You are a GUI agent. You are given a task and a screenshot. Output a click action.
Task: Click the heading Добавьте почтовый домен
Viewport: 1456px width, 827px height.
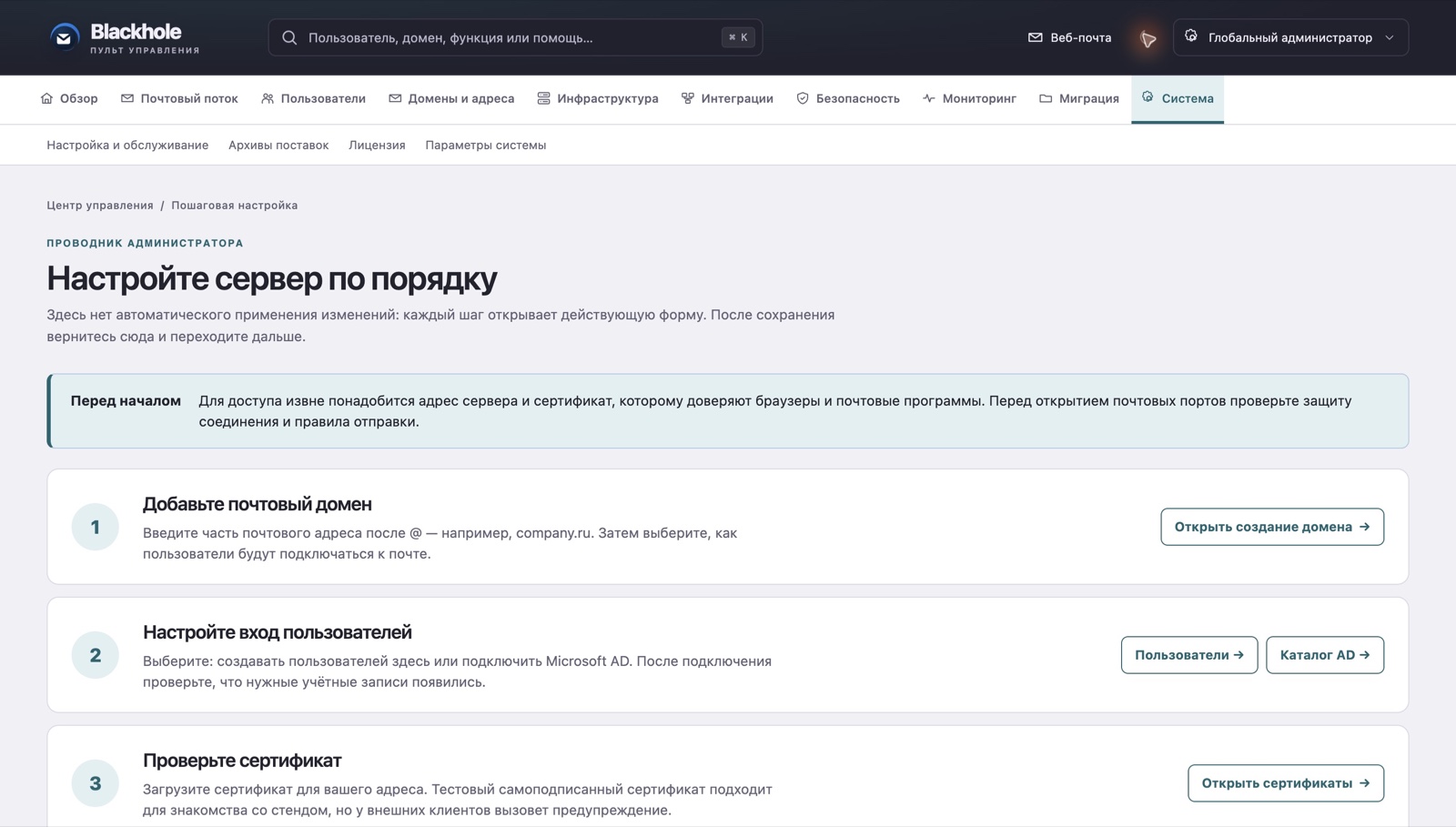click(258, 504)
